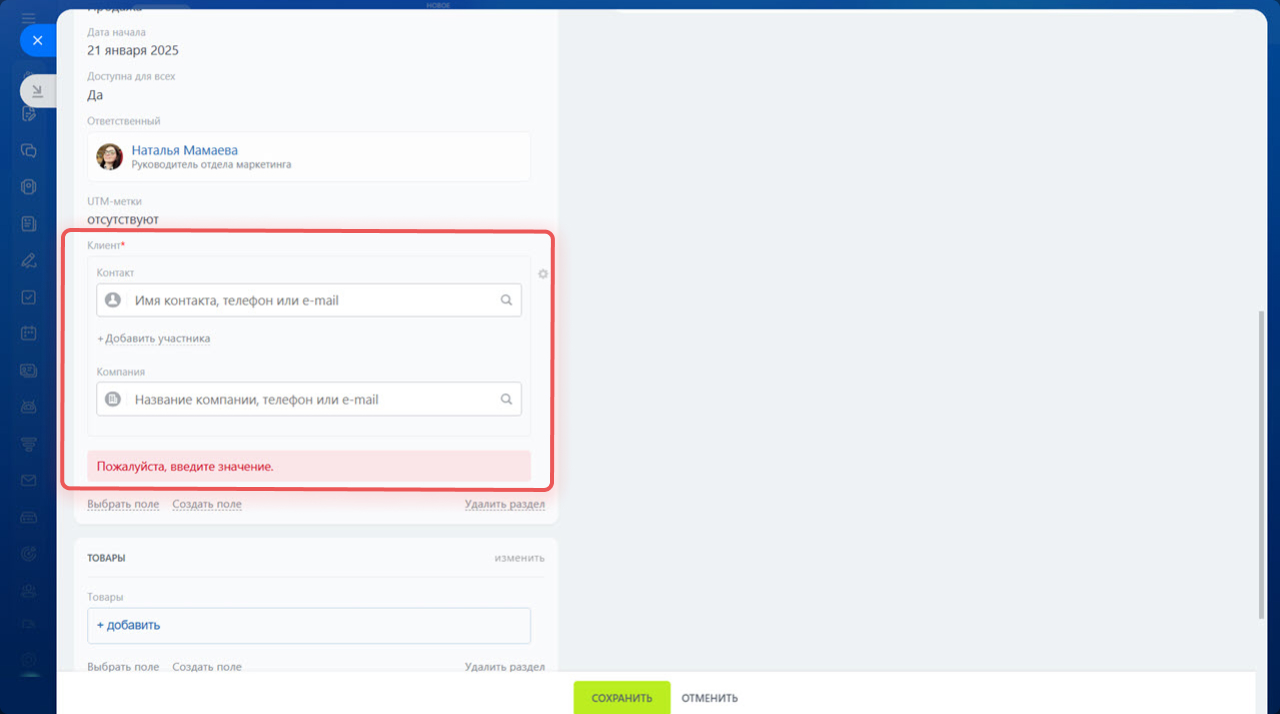Click the date value 21 января 2025
The width and height of the screenshot is (1280, 714).
133,50
